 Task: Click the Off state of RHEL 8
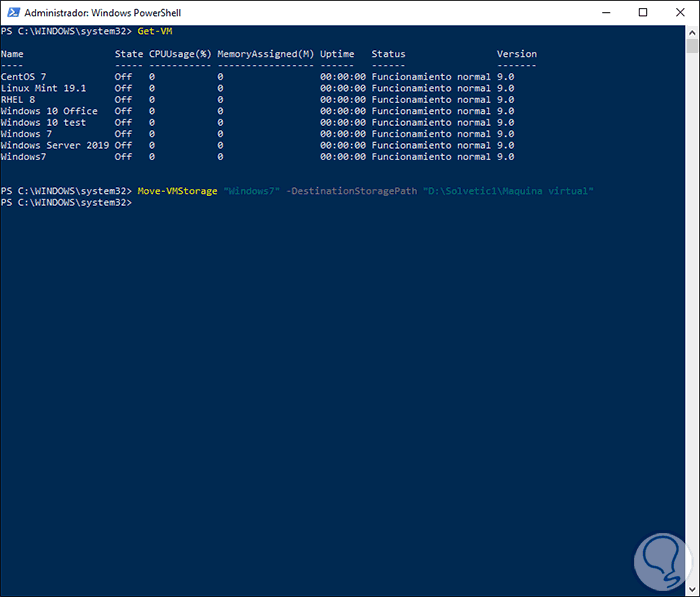[x=123, y=100]
